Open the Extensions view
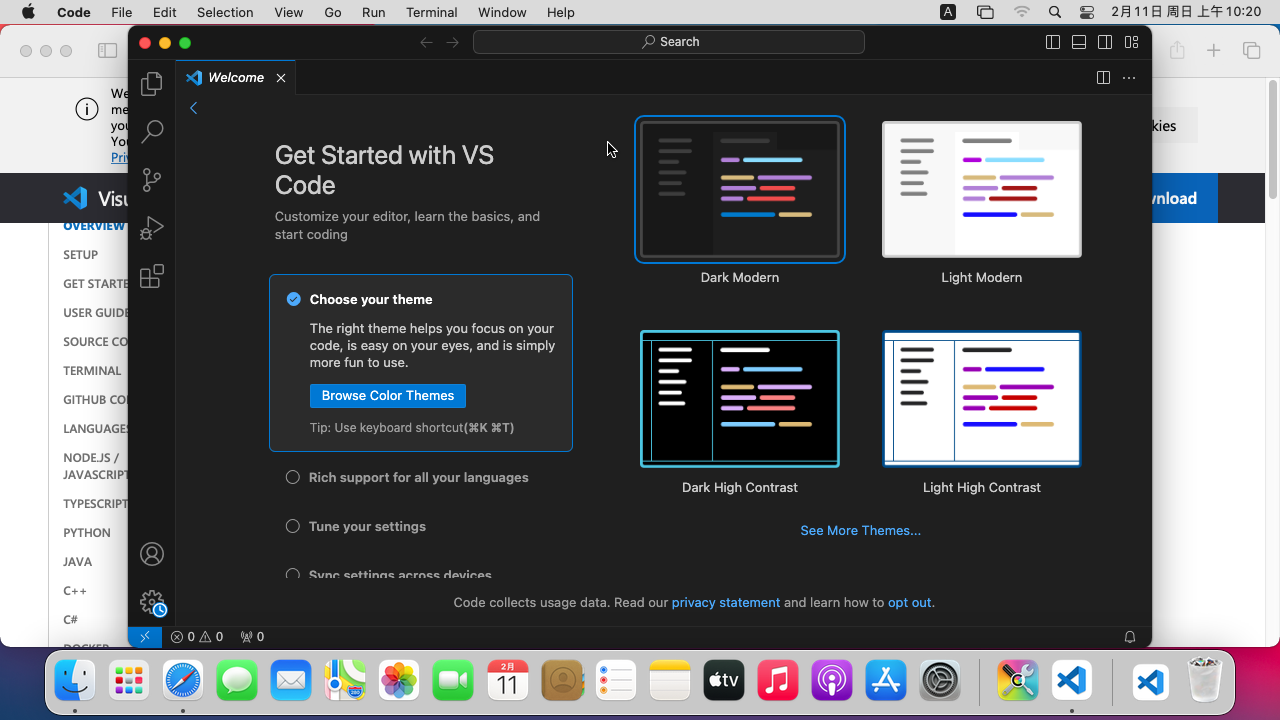Image resolution: width=1280 pixels, height=720 pixels. pos(152,277)
